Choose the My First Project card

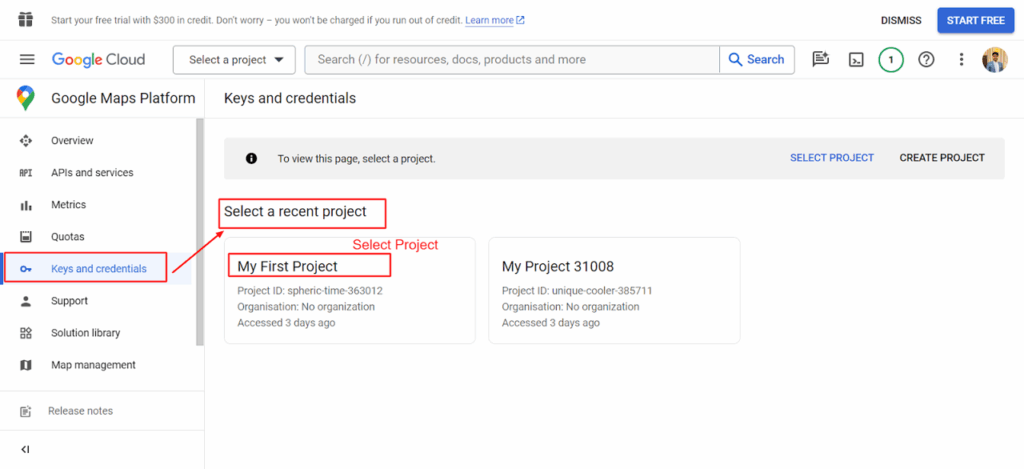point(349,291)
